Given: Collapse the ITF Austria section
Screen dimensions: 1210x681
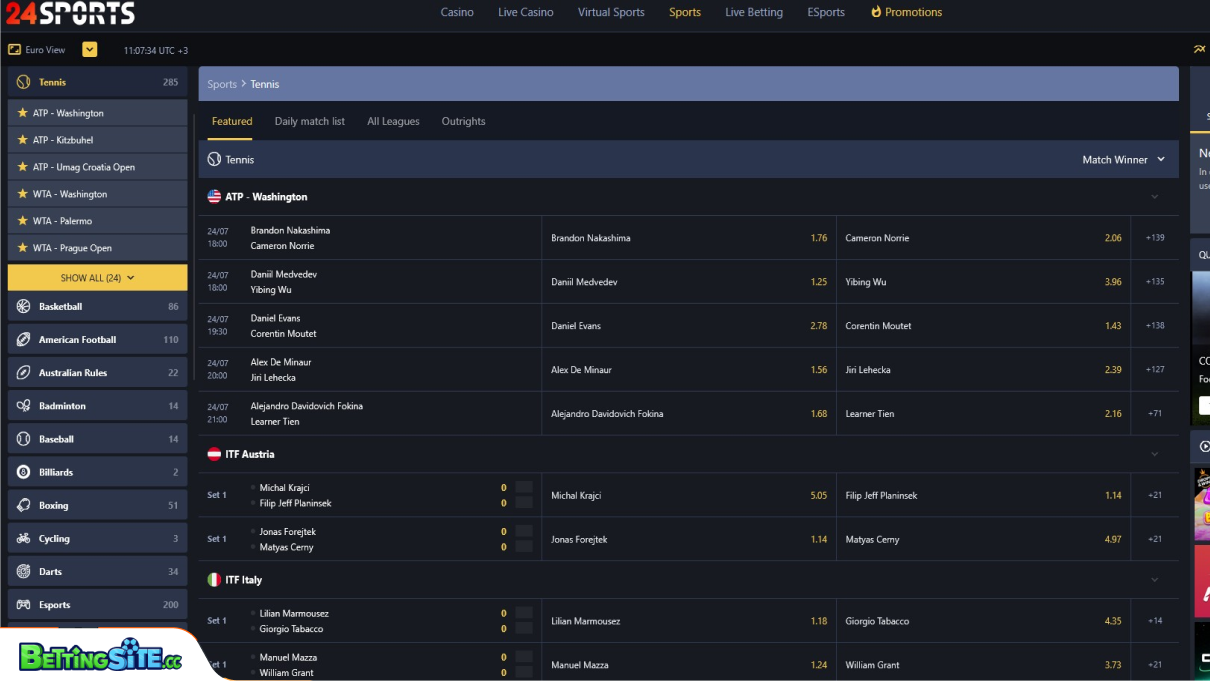Looking at the screenshot, I should (1155, 453).
